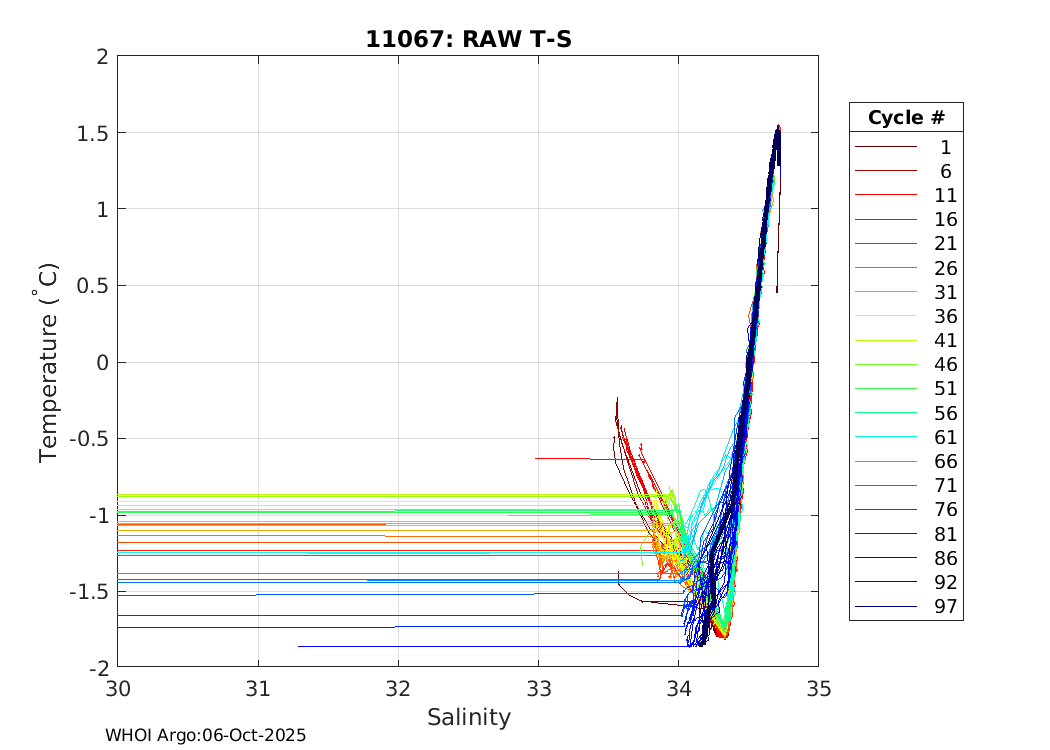Select the 'Temperature (°C)' y-axis label

pyautogui.click(x=49, y=362)
